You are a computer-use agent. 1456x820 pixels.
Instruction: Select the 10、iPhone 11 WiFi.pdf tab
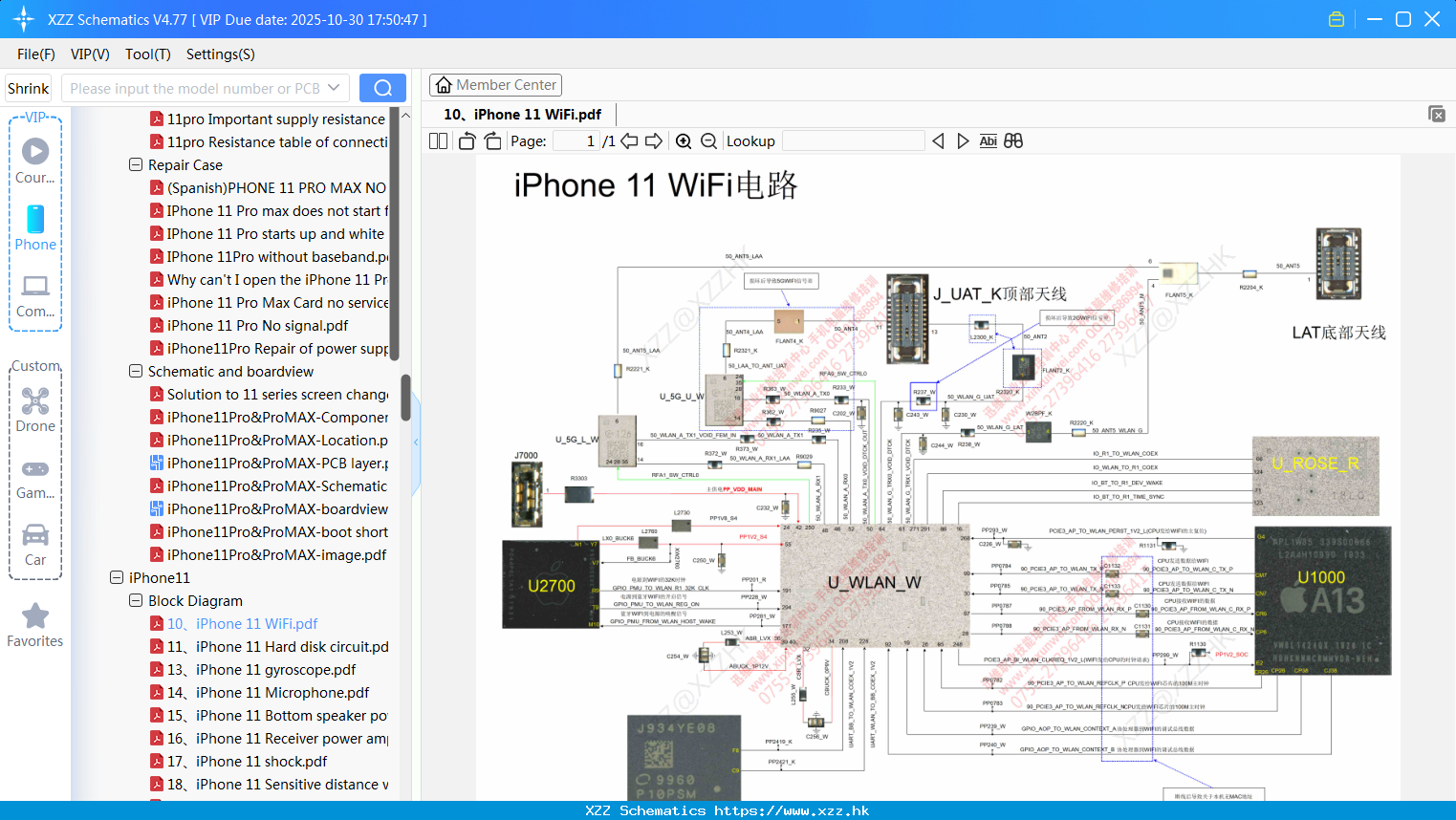522,114
